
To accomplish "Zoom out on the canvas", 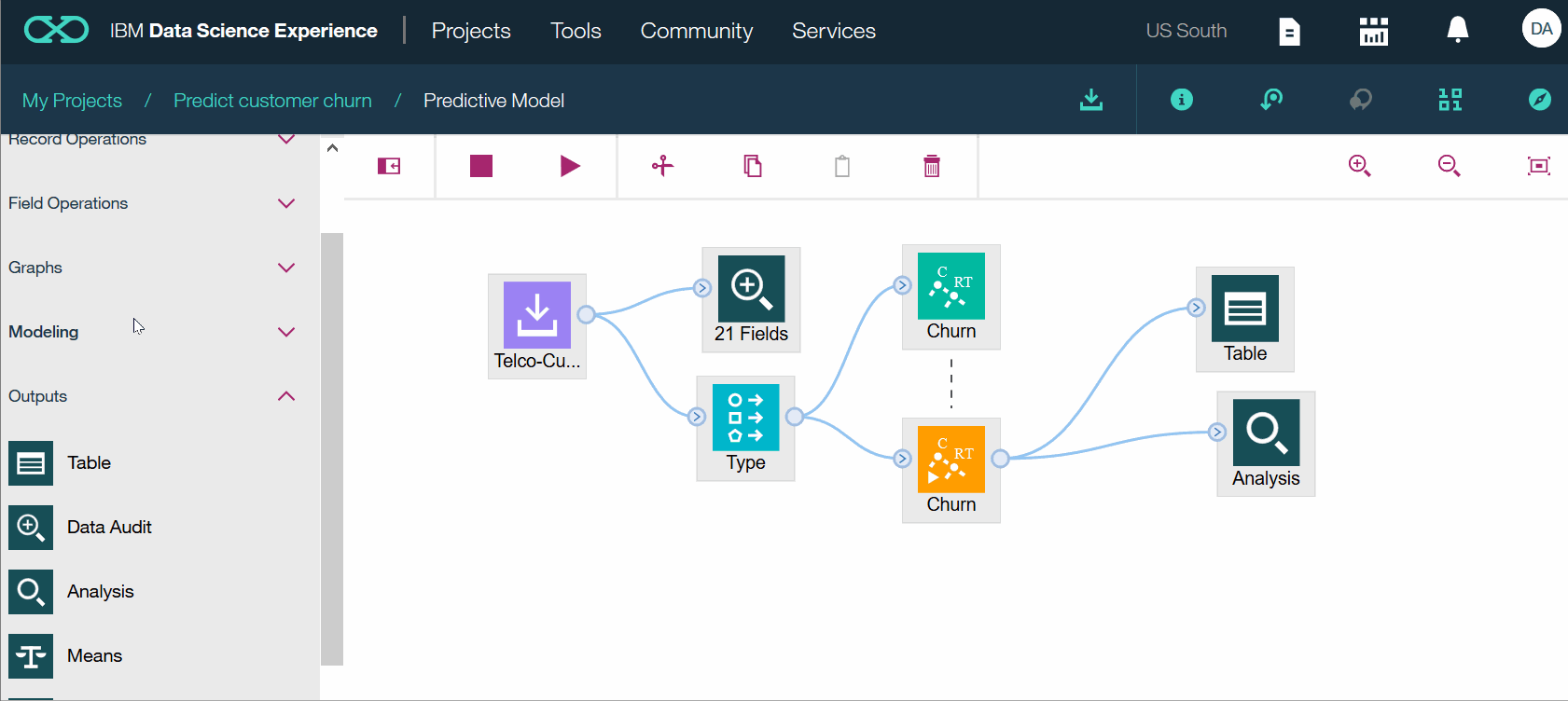I will pos(1449,166).
